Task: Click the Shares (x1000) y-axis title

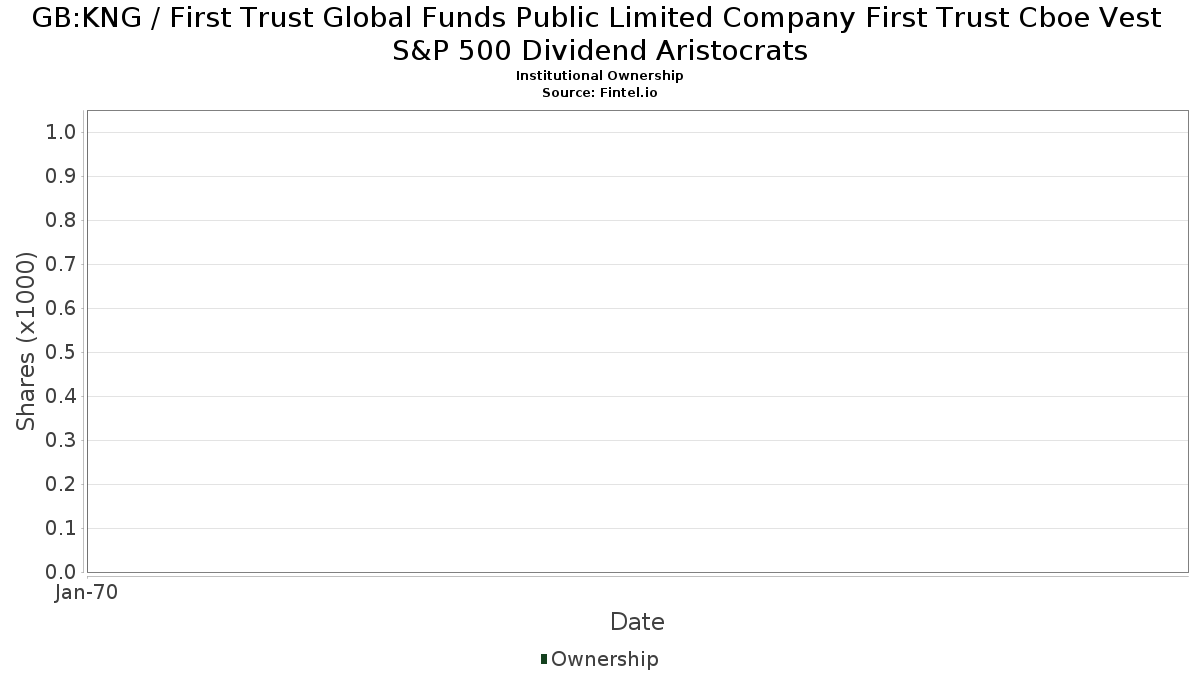Action: tap(26, 341)
